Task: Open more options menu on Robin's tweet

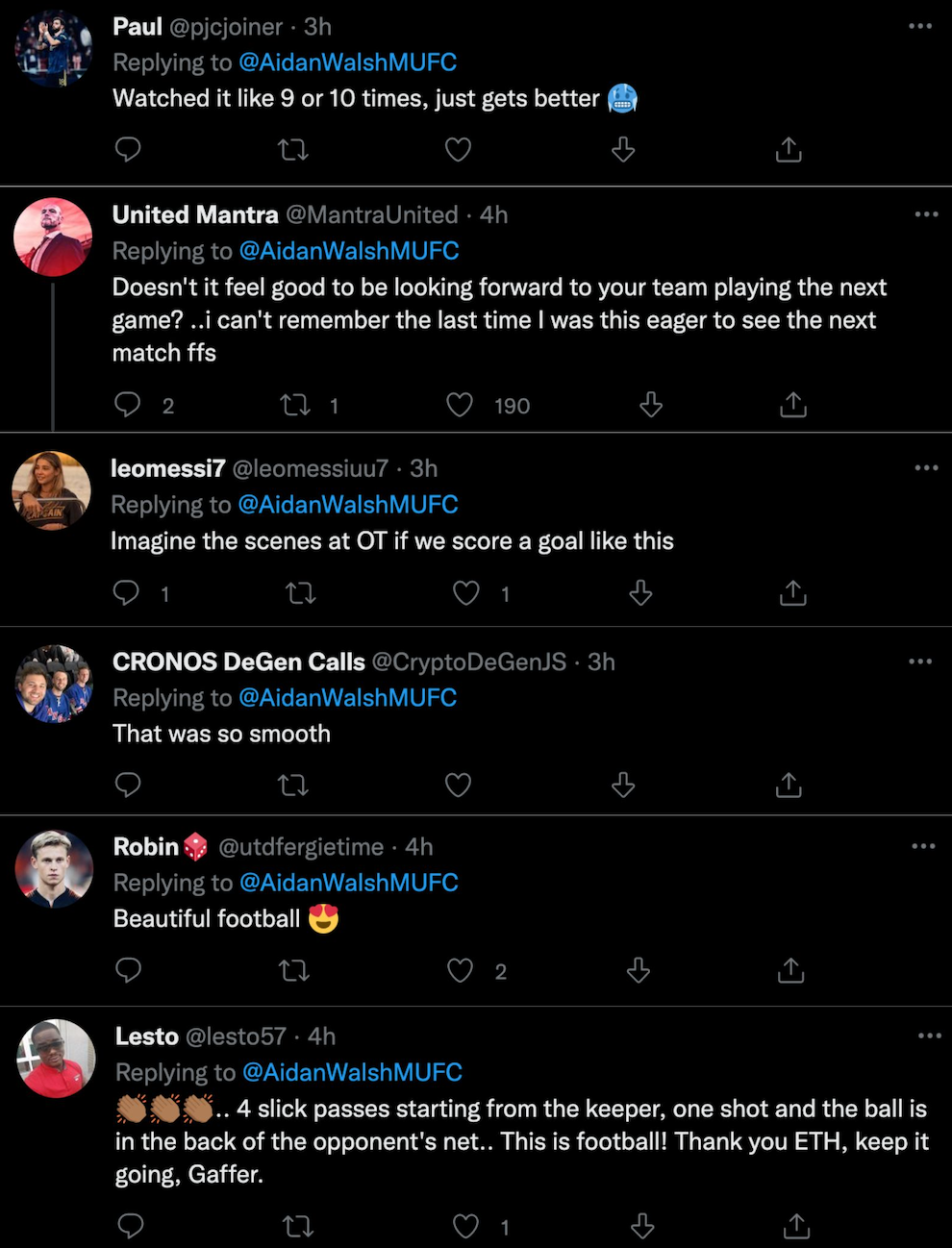Action: pyautogui.click(x=923, y=846)
